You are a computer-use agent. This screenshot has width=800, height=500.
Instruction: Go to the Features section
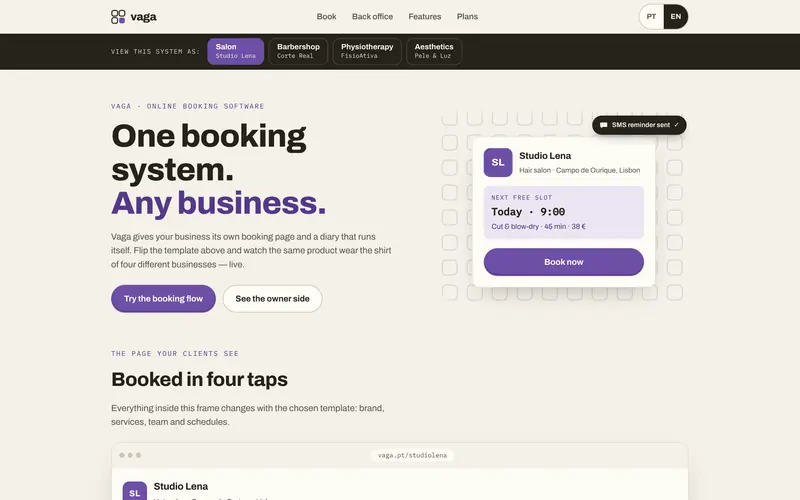tap(424, 17)
